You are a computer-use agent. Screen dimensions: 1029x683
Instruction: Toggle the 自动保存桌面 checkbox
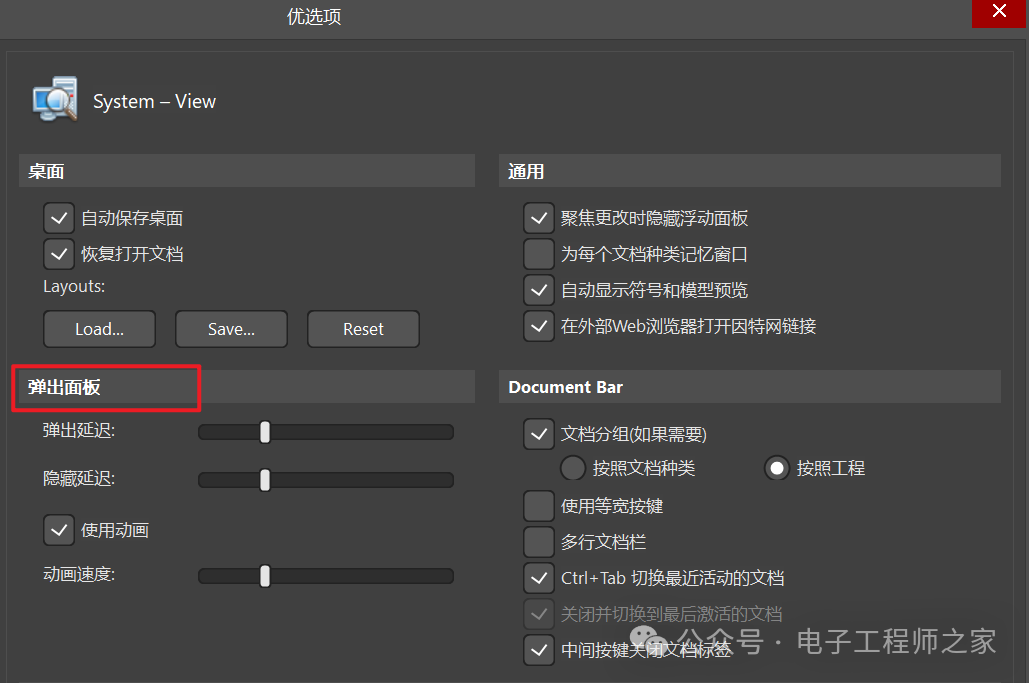tap(59, 218)
